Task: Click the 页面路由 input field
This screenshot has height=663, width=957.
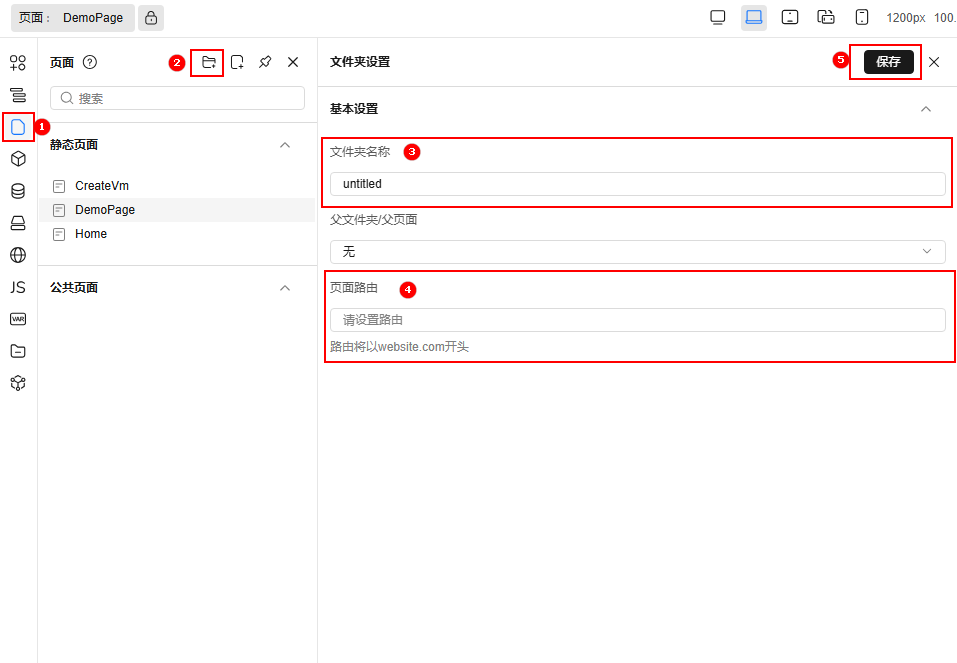Action: [637, 319]
